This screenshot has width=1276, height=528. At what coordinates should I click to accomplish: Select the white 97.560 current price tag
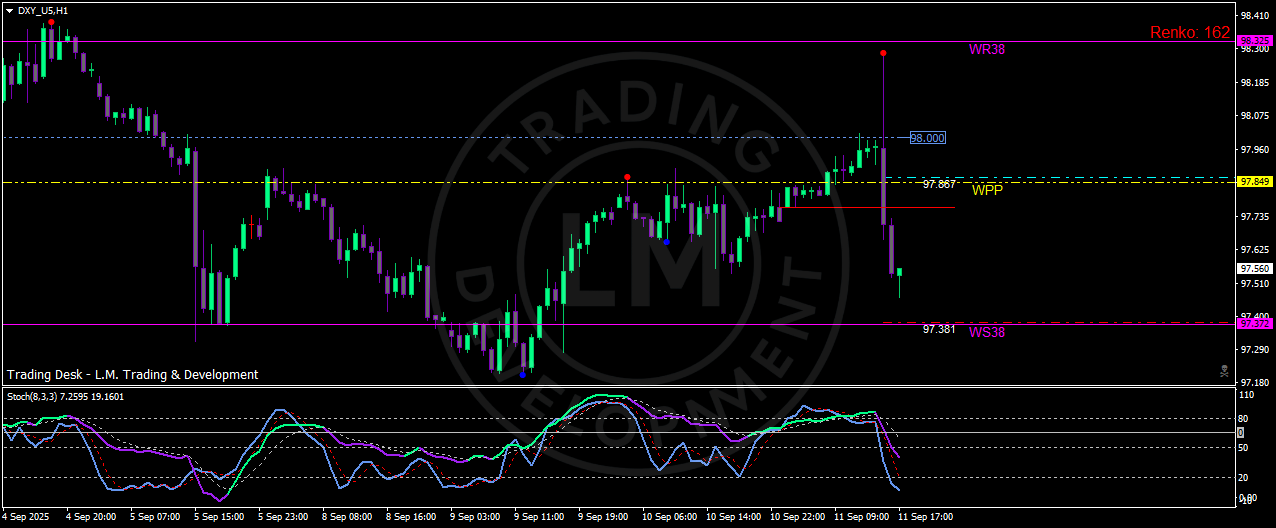pos(1254,269)
